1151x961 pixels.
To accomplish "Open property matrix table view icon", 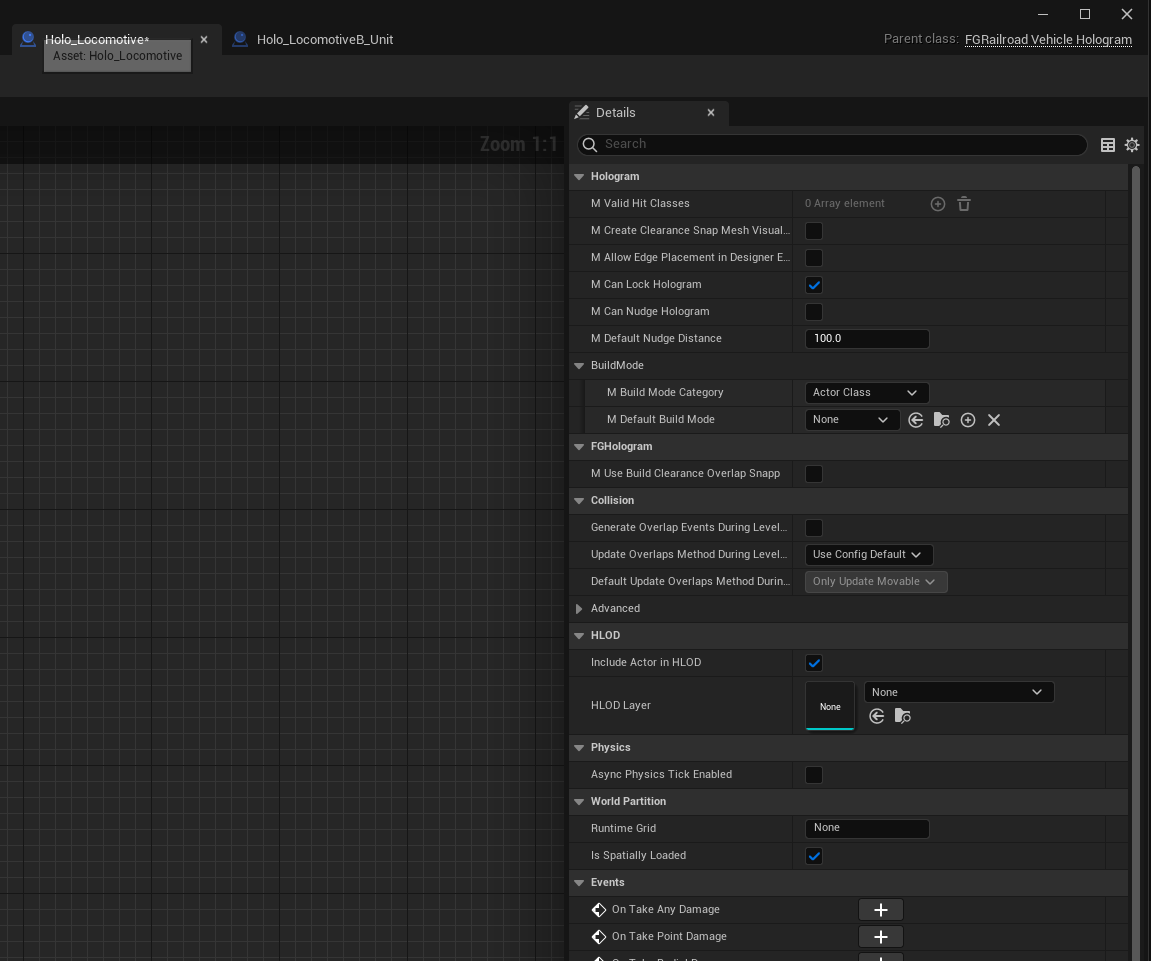I will click(x=1108, y=145).
